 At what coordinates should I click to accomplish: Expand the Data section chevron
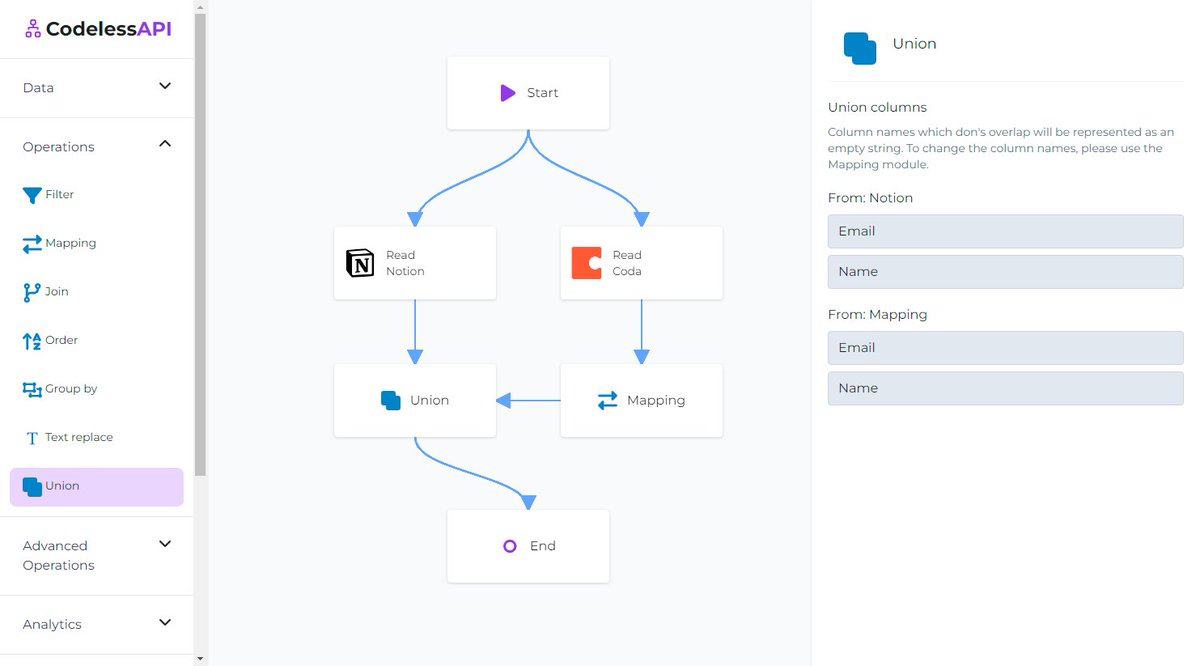pos(165,86)
